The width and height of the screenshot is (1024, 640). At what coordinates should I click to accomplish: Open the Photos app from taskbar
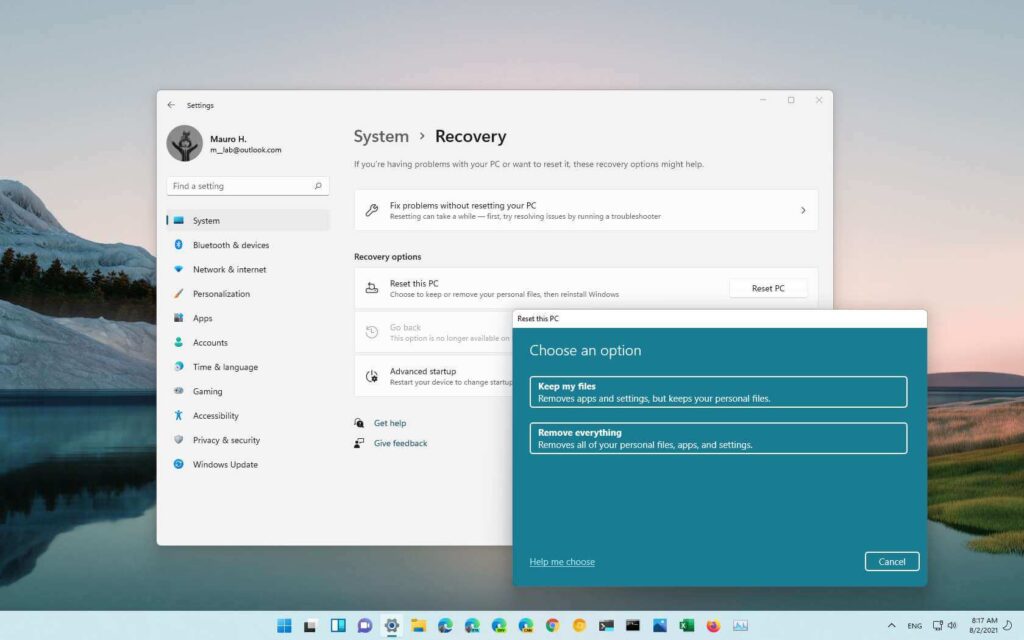click(x=660, y=626)
